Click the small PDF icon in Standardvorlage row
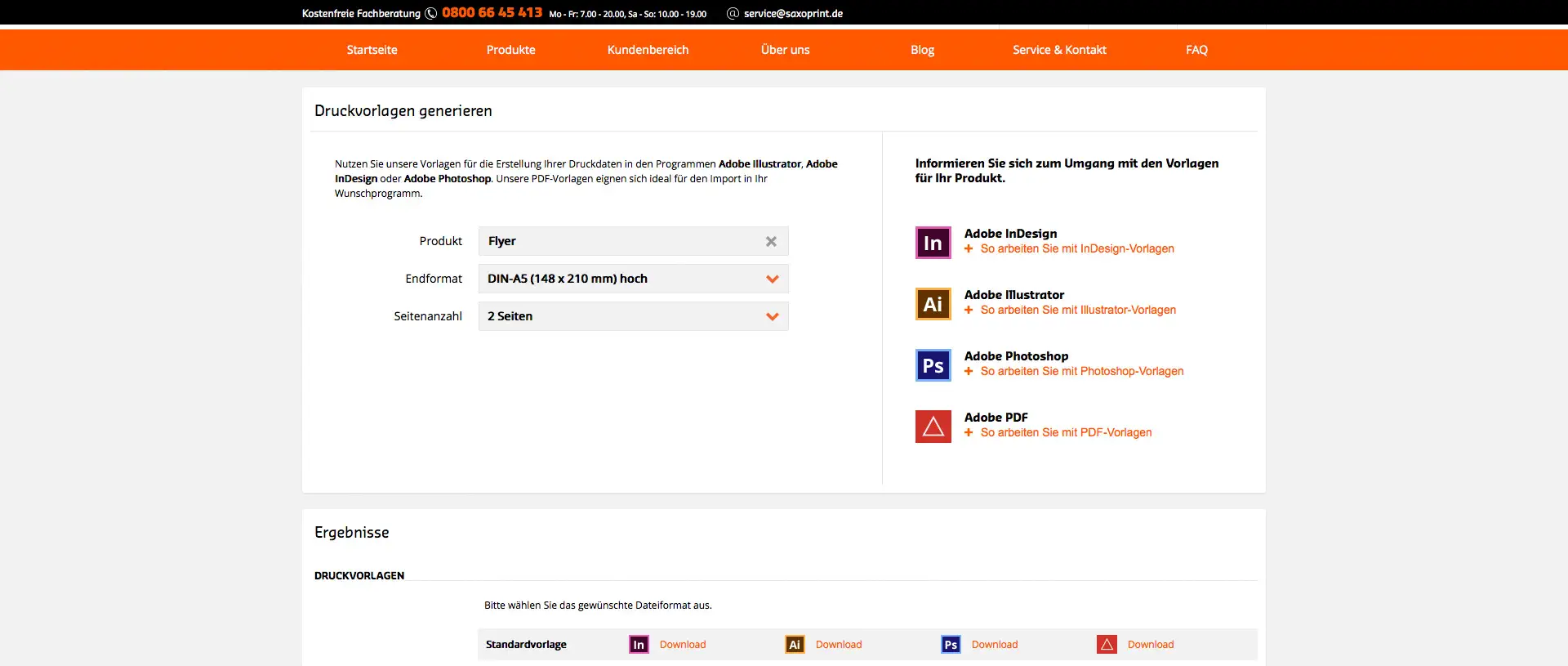 [x=1107, y=645]
